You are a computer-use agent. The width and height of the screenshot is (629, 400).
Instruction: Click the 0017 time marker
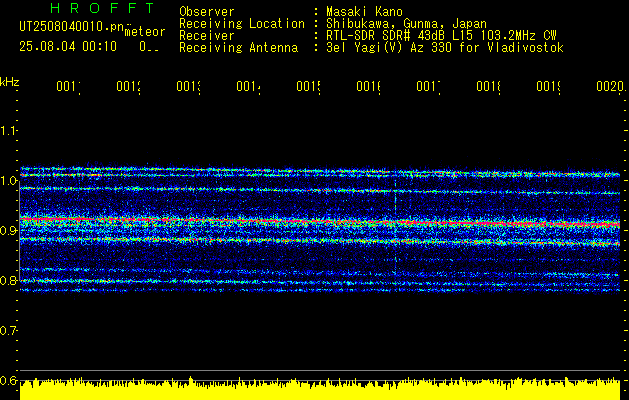428,86
